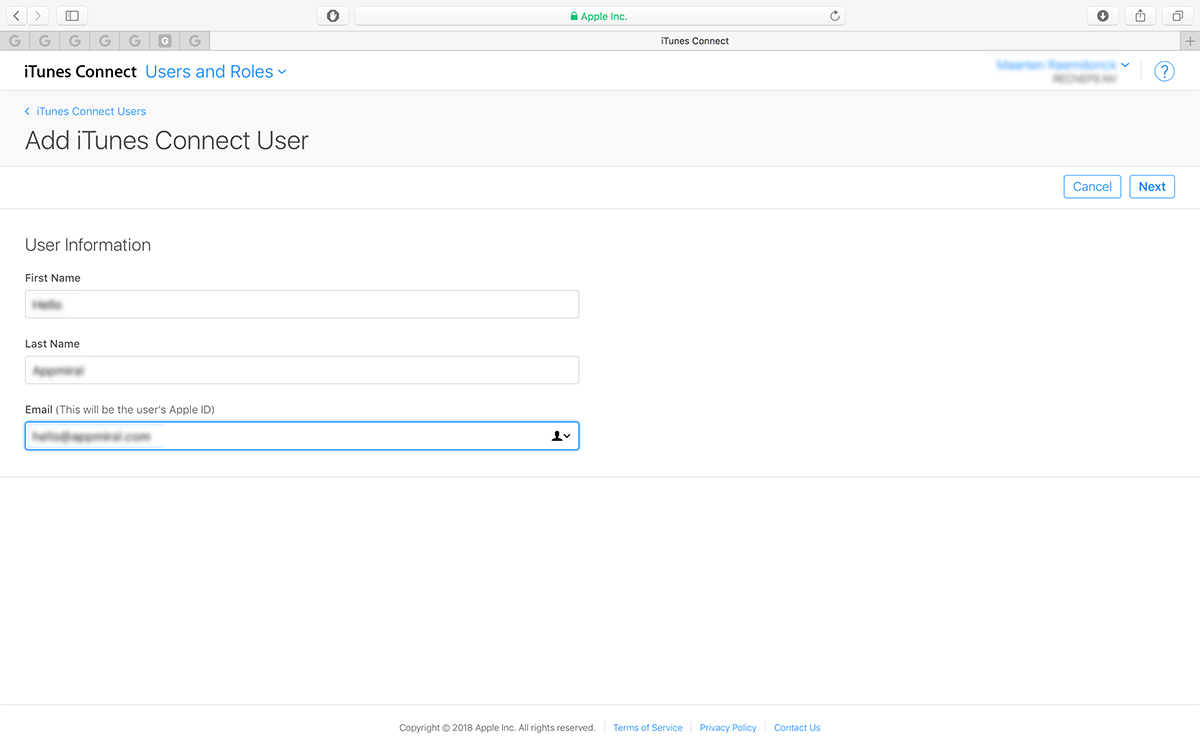Show Safari downloads
1200x750 pixels.
coord(1102,15)
